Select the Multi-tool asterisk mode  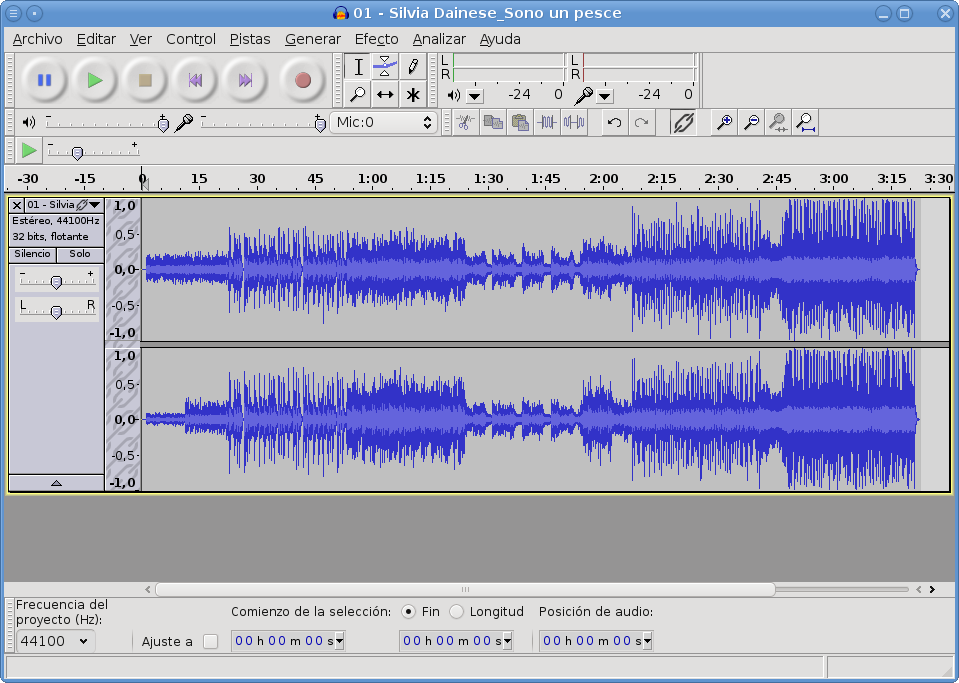pos(413,94)
